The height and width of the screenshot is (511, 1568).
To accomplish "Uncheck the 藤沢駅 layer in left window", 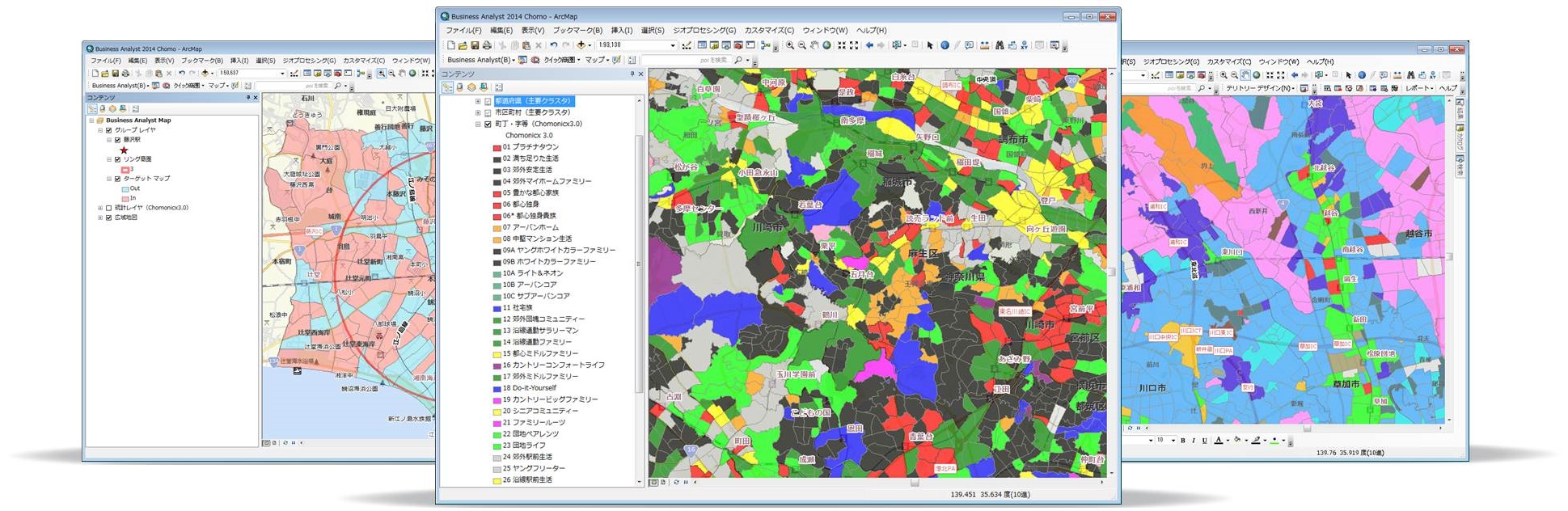I will pos(118,140).
